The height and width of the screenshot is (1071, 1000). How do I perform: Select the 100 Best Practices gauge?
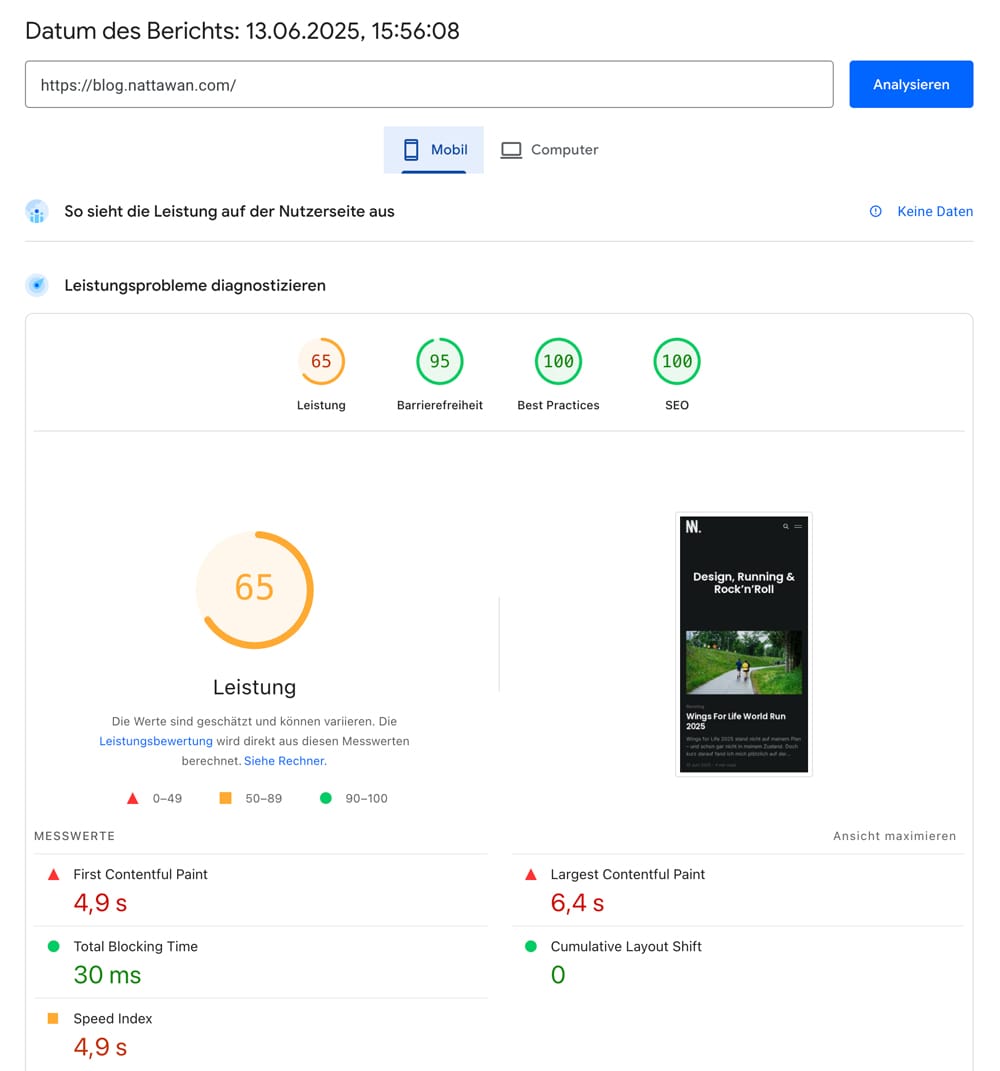point(558,361)
